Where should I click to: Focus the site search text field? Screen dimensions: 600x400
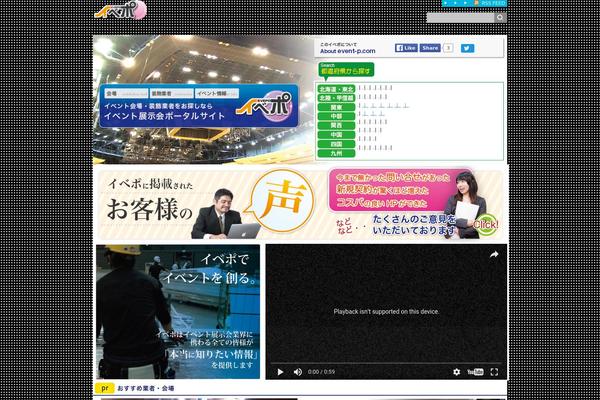pyautogui.click(x=460, y=18)
